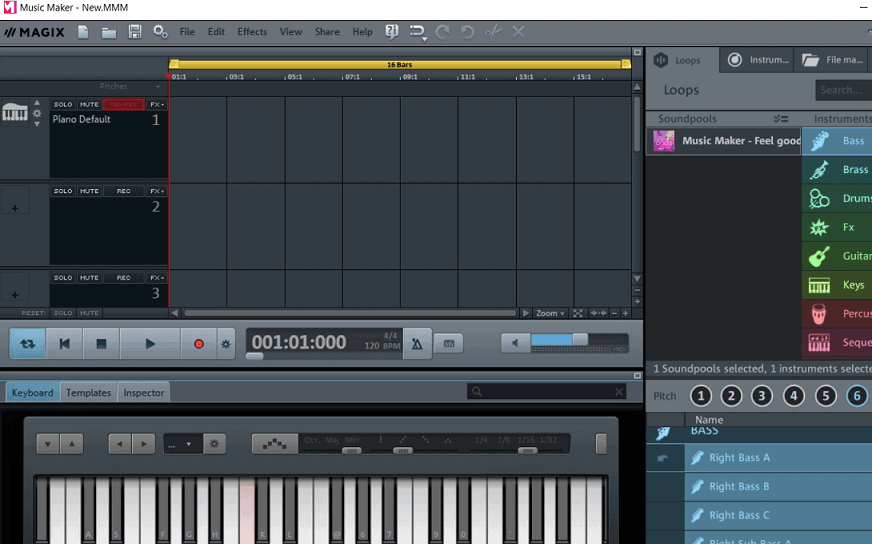Viewport: 872px width, 544px height.
Task: Expand the Zoom dropdown below the arranger
Action: click(x=549, y=313)
